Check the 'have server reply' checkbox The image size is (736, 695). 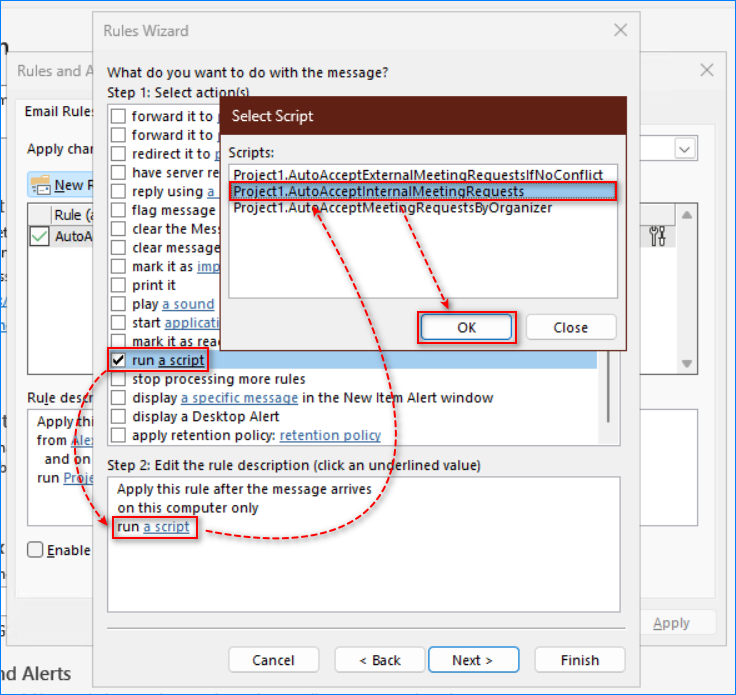118,172
